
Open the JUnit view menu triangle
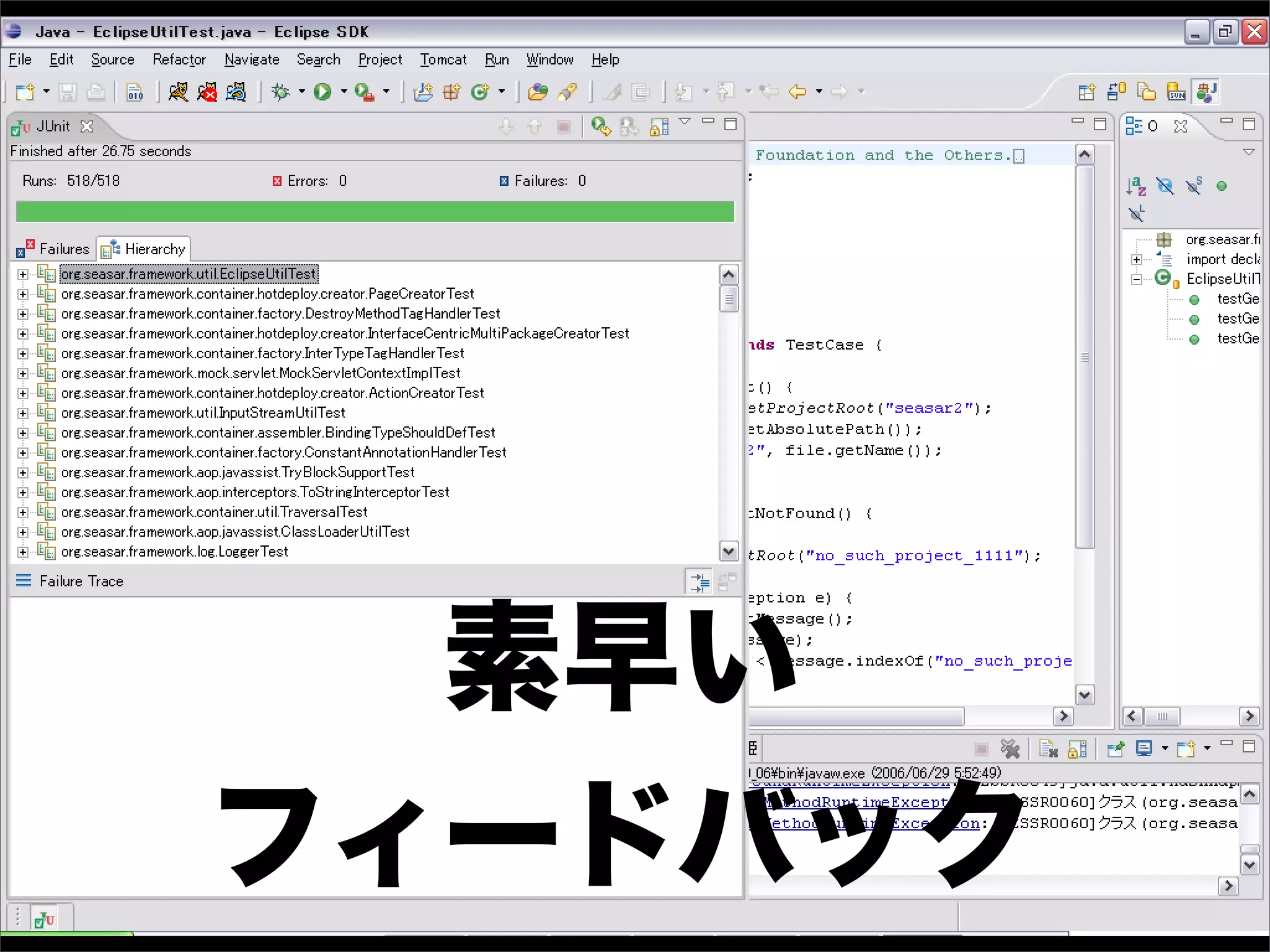tap(685, 121)
